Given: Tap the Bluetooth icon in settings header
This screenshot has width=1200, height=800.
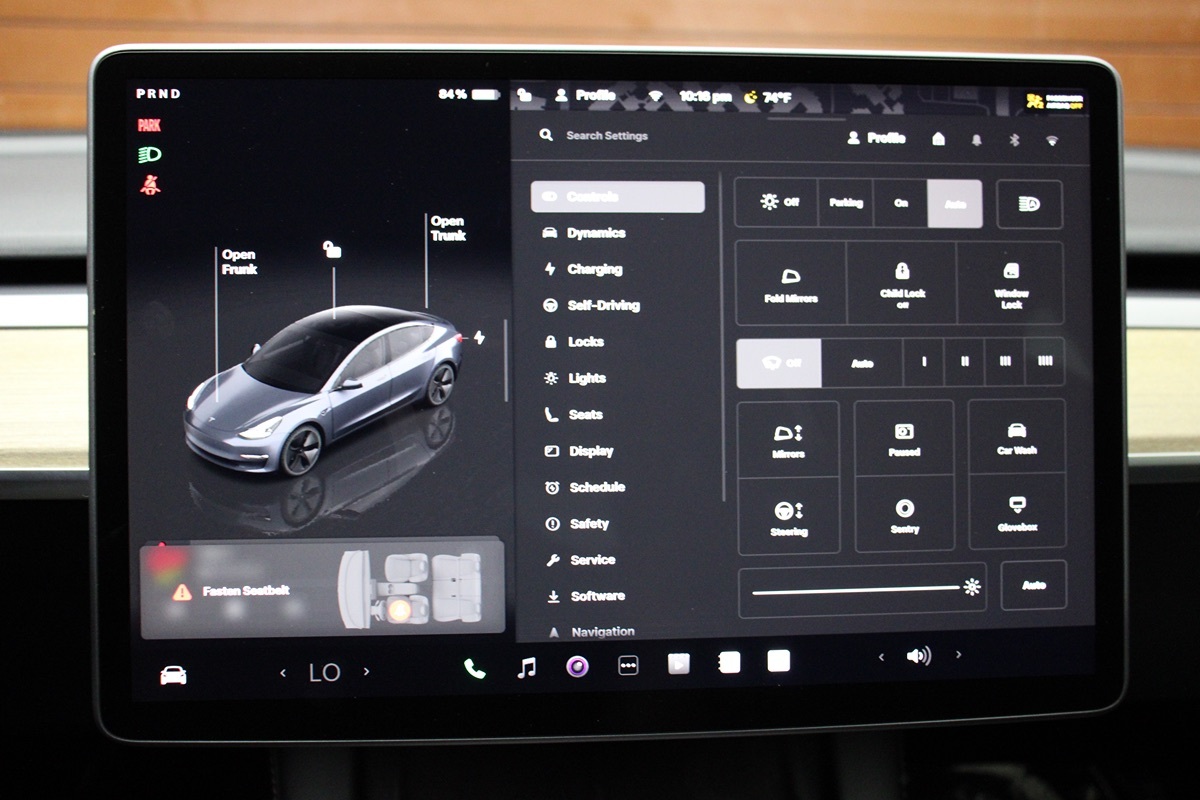Looking at the screenshot, I should [1013, 140].
